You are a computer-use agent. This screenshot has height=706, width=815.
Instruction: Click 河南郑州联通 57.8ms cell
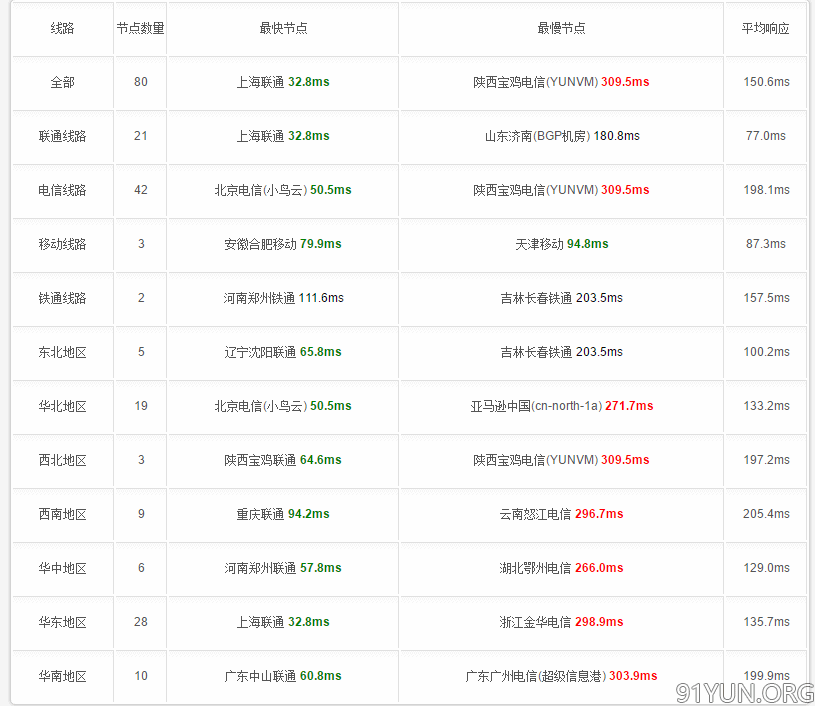283,569
